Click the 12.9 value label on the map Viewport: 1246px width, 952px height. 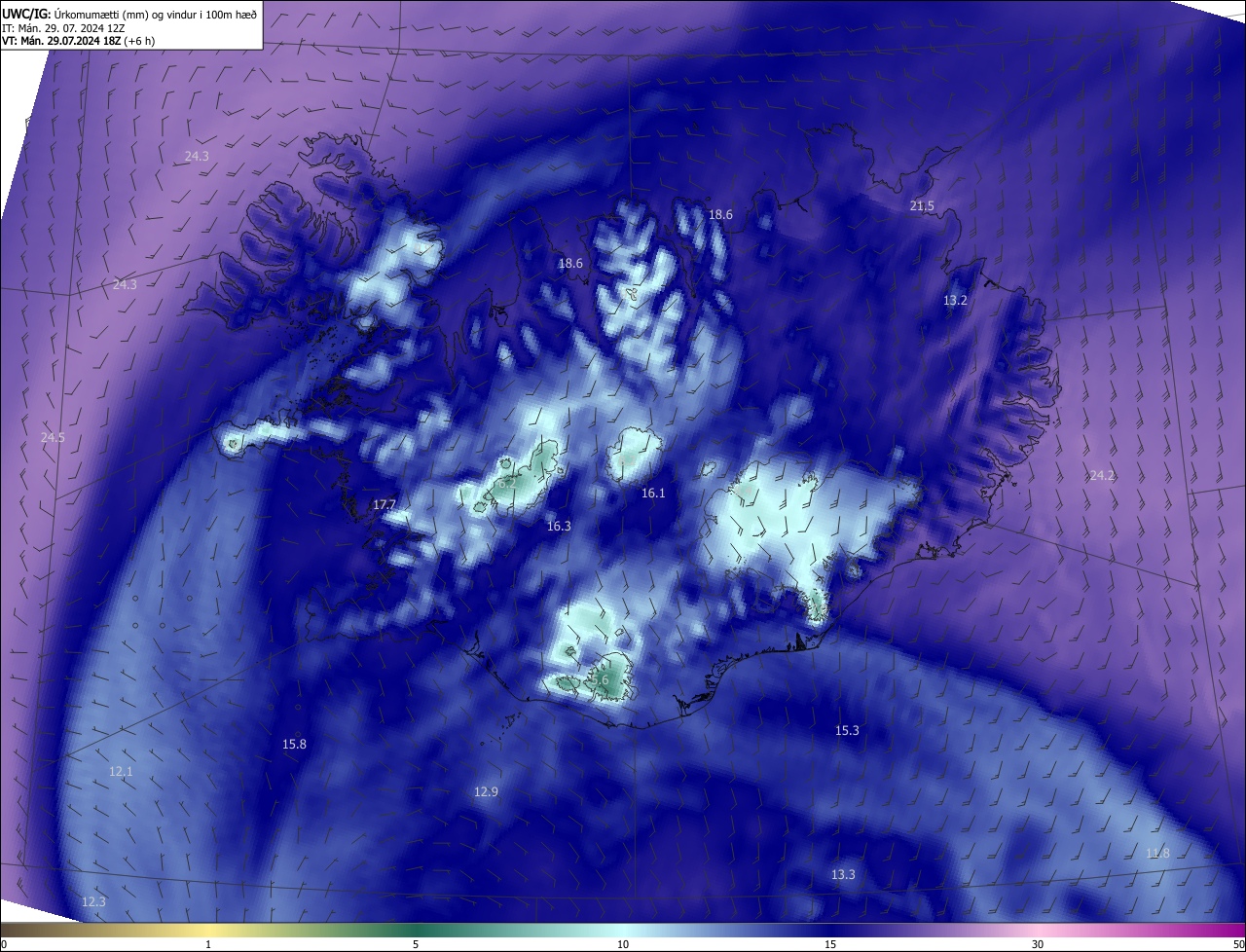click(486, 791)
